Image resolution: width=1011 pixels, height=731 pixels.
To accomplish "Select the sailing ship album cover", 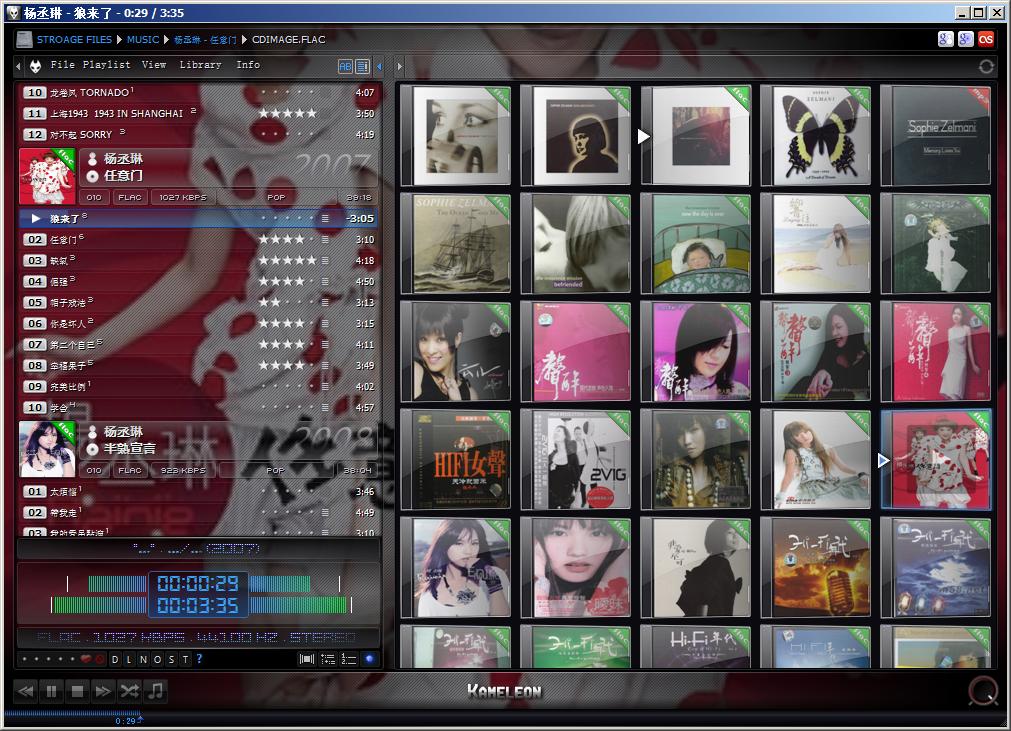I will pyautogui.click(x=456, y=244).
